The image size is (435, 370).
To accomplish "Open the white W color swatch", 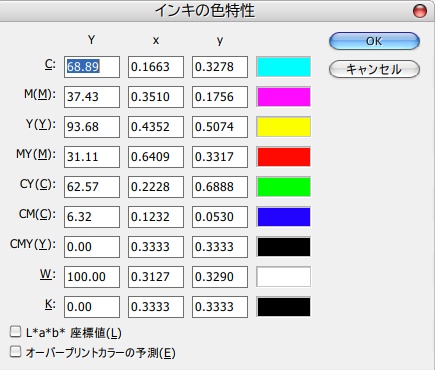I will (284, 277).
